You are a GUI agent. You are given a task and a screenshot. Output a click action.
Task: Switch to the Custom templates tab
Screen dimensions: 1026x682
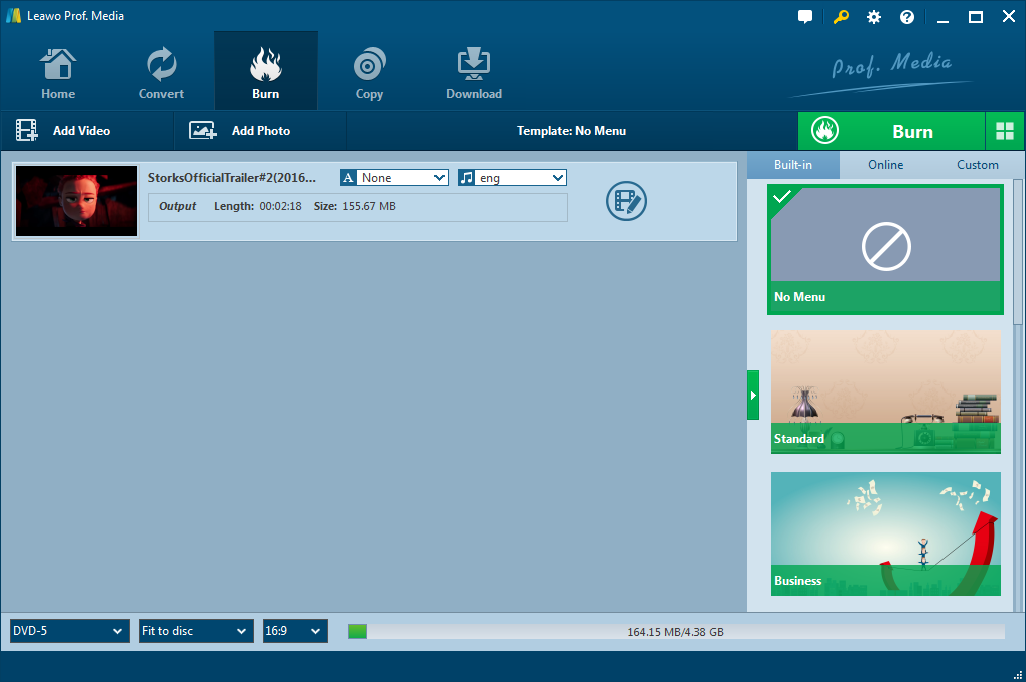click(x=978, y=165)
